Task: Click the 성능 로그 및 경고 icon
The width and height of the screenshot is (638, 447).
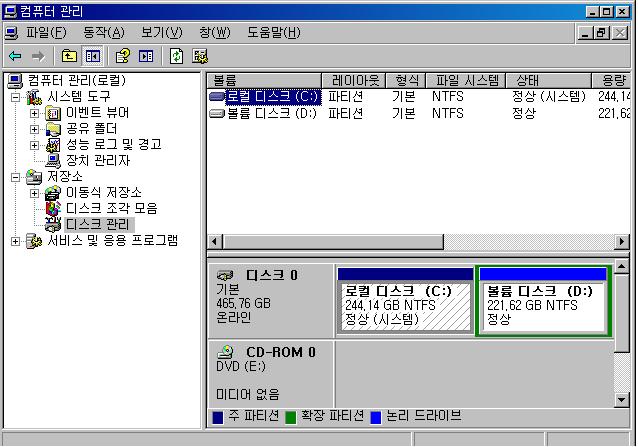Action: click(53, 145)
